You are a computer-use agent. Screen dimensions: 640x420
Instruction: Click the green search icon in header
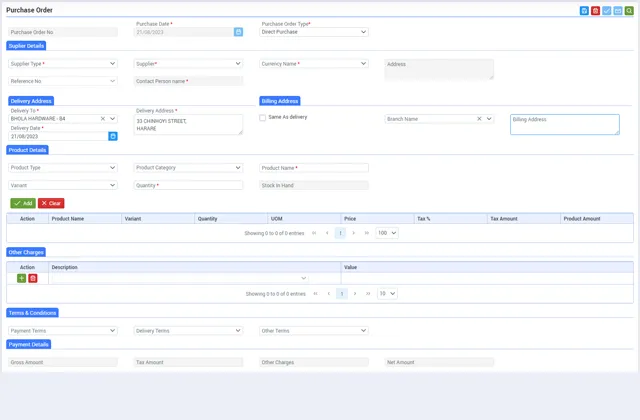pyautogui.click(x=629, y=11)
